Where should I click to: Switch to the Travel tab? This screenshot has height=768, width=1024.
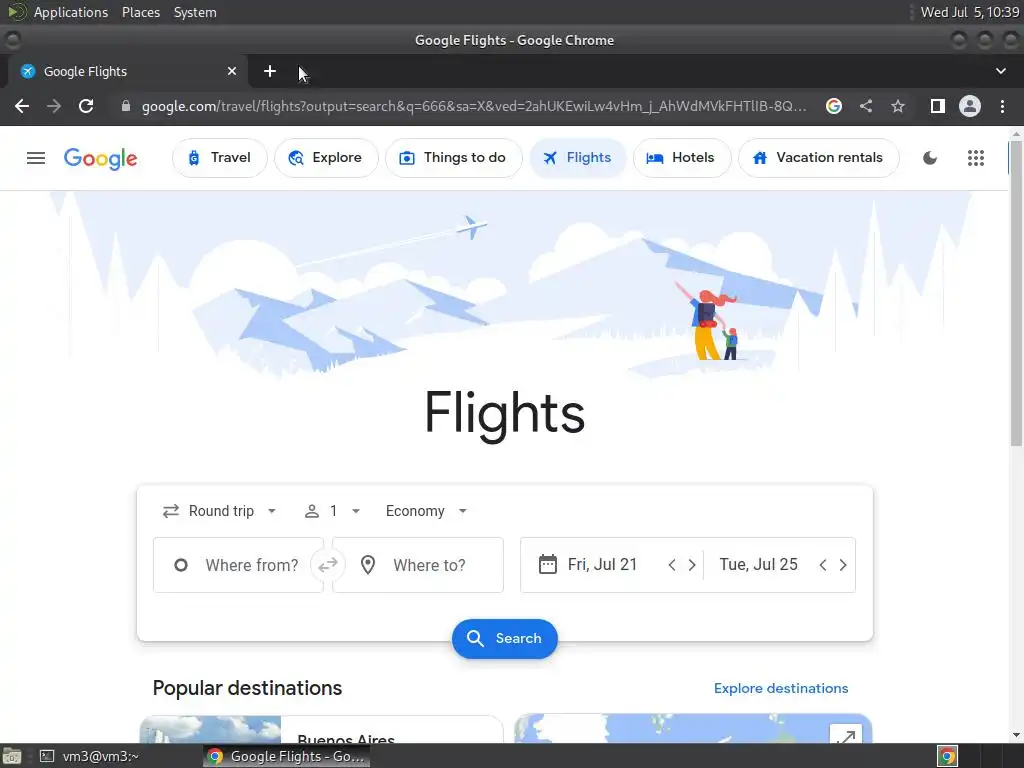click(219, 158)
